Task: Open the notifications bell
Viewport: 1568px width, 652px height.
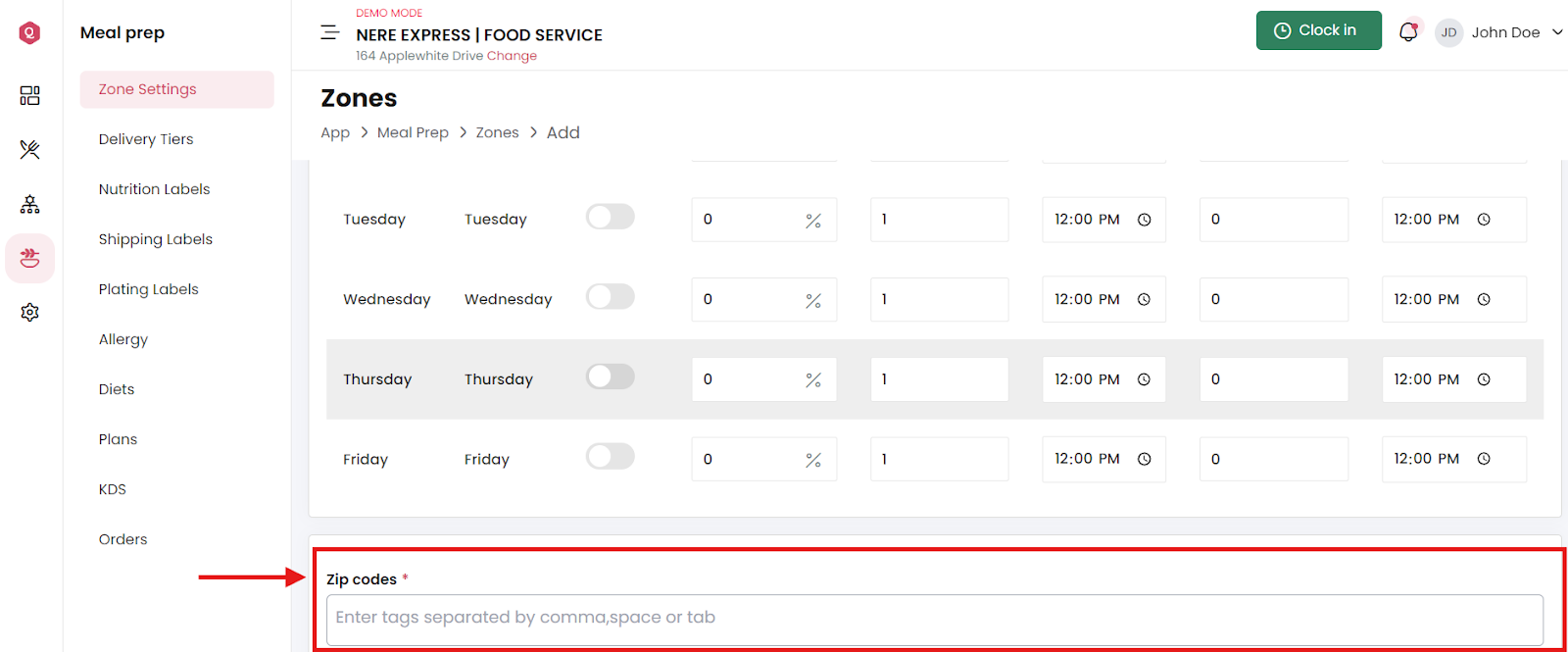Action: (1408, 31)
